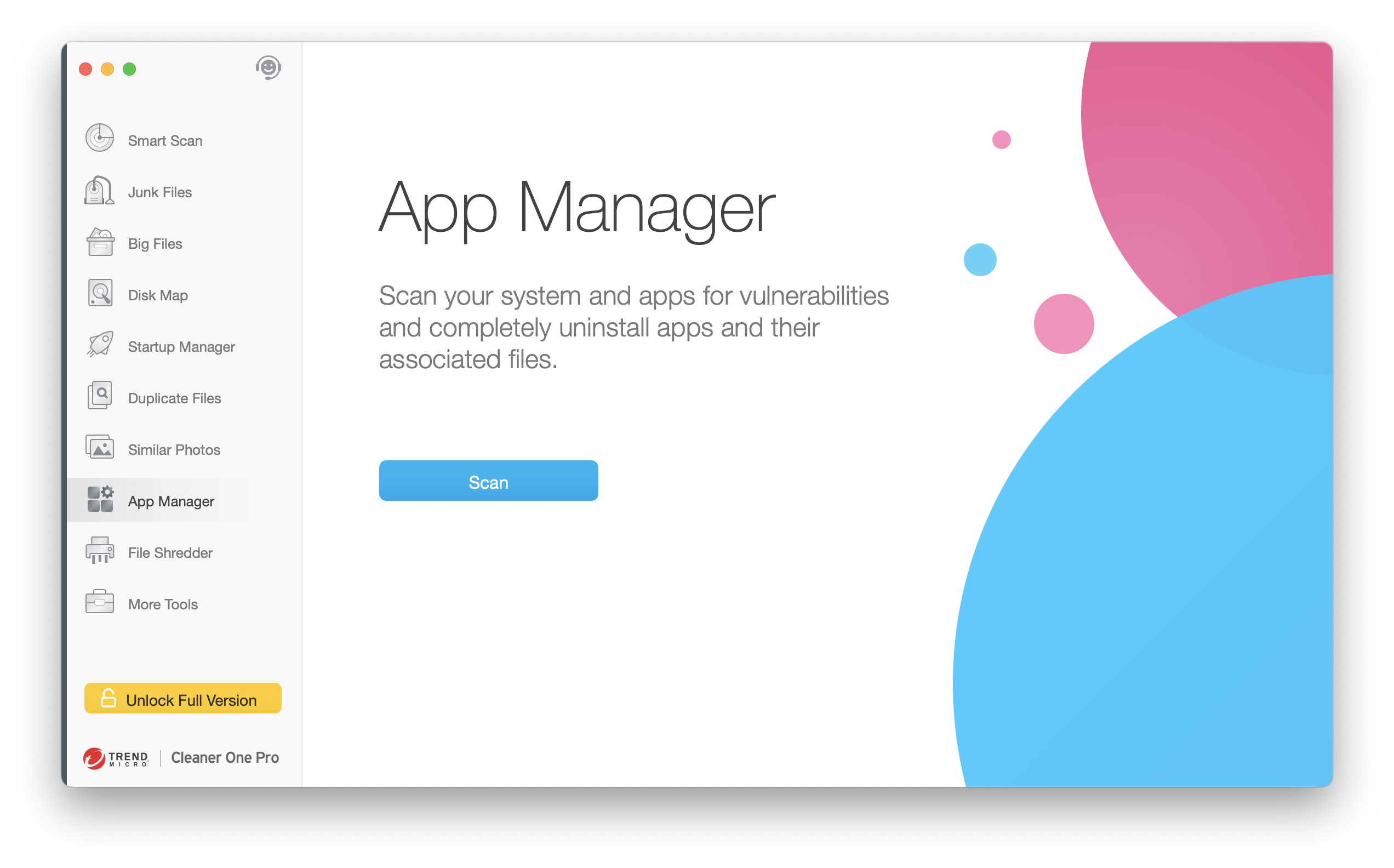Image resolution: width=1394 pixels, height=868 pixels.
Task: Start the App Manager Scan
Action: (x=488, y=481)
